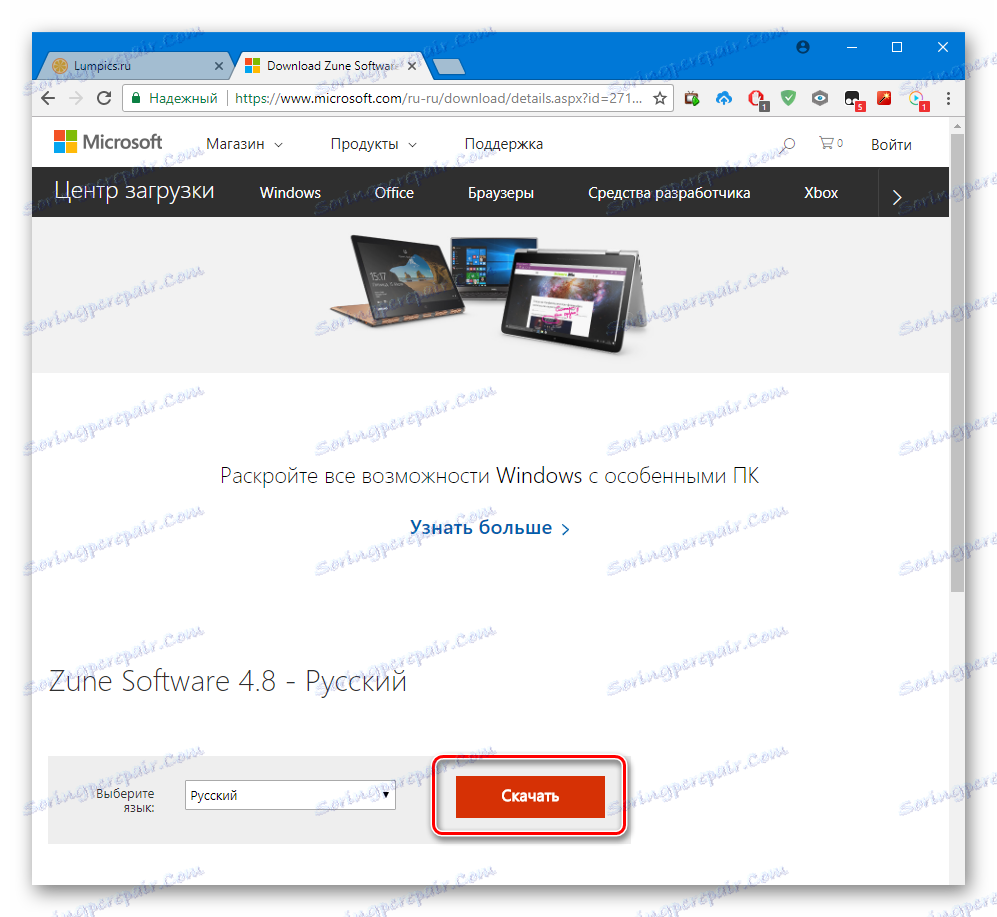Open the Поддержка menu item
Image resolution: width=997 pixels, height=917 pixels.
click(x=504, y=144)
